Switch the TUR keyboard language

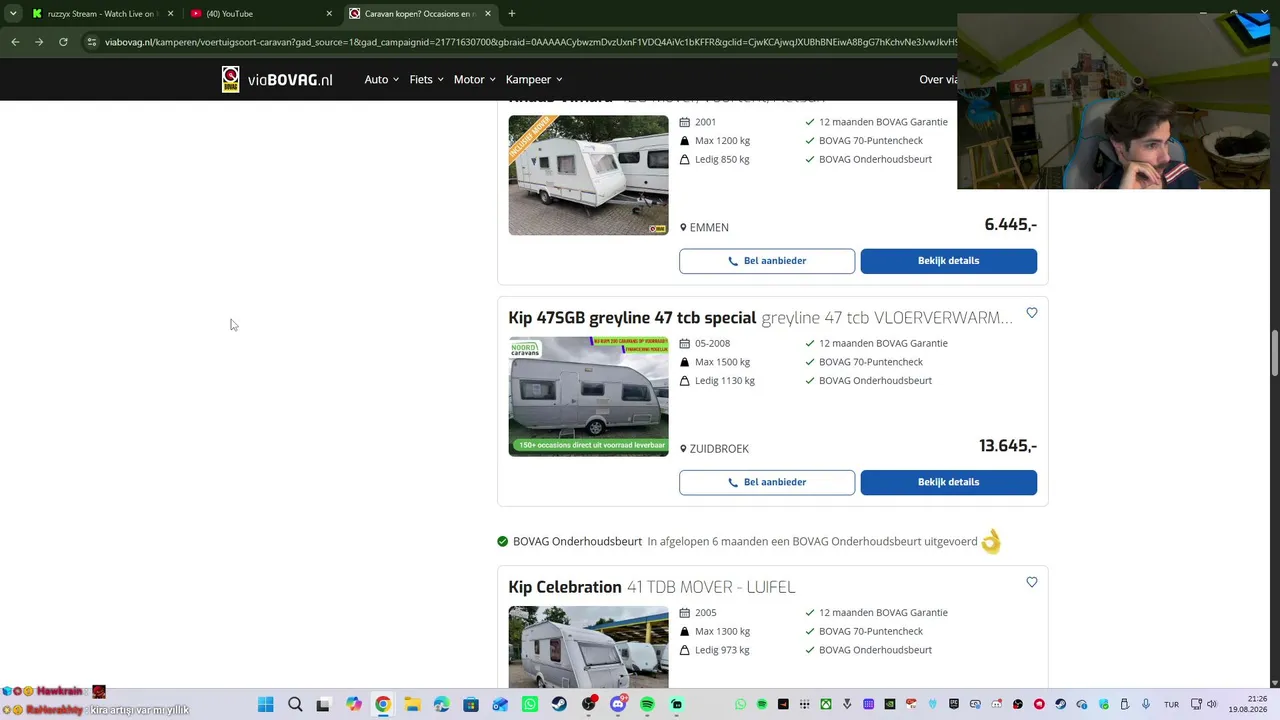(x=1171, y=704)
